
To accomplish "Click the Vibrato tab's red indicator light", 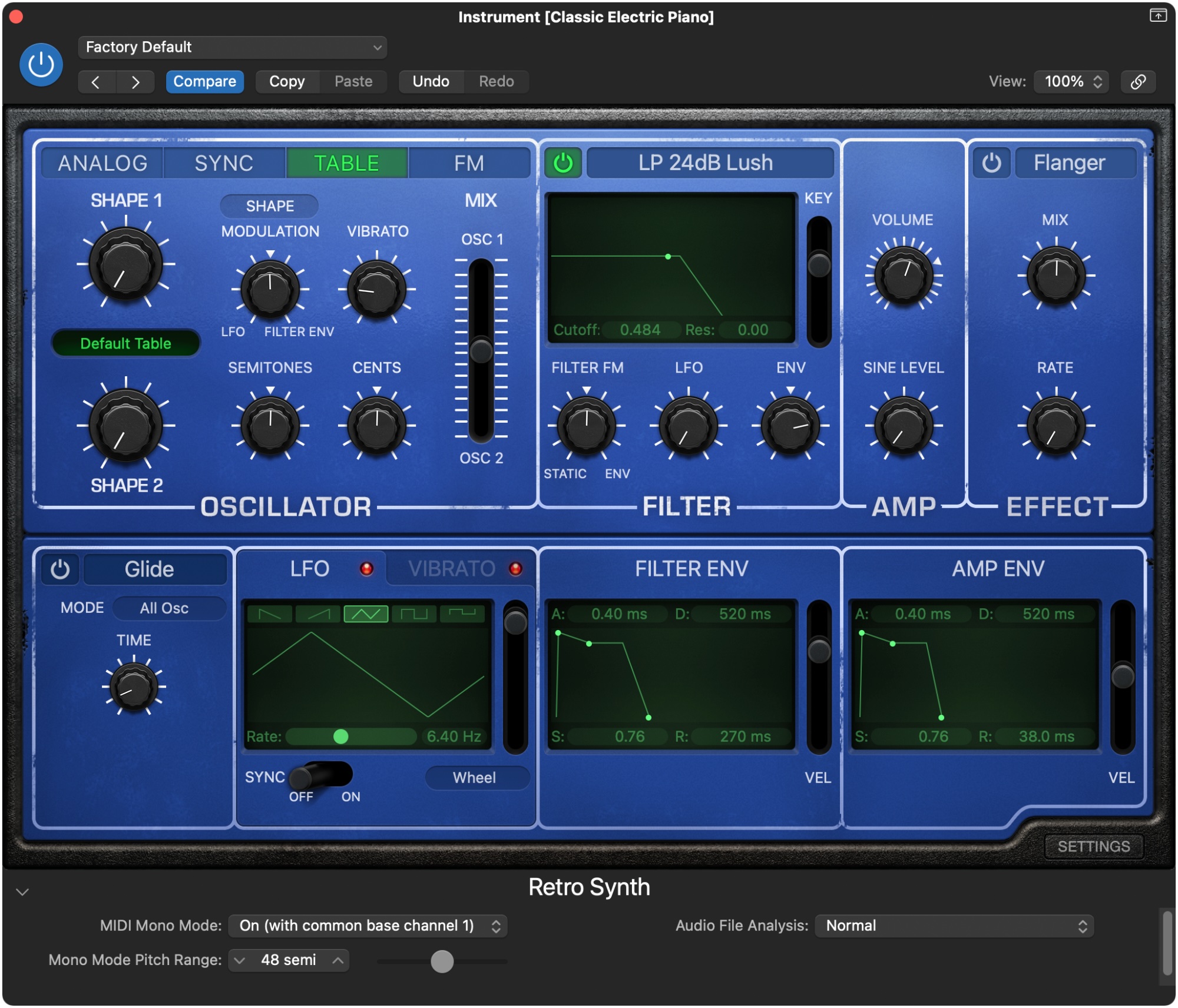I will point(515,569).
